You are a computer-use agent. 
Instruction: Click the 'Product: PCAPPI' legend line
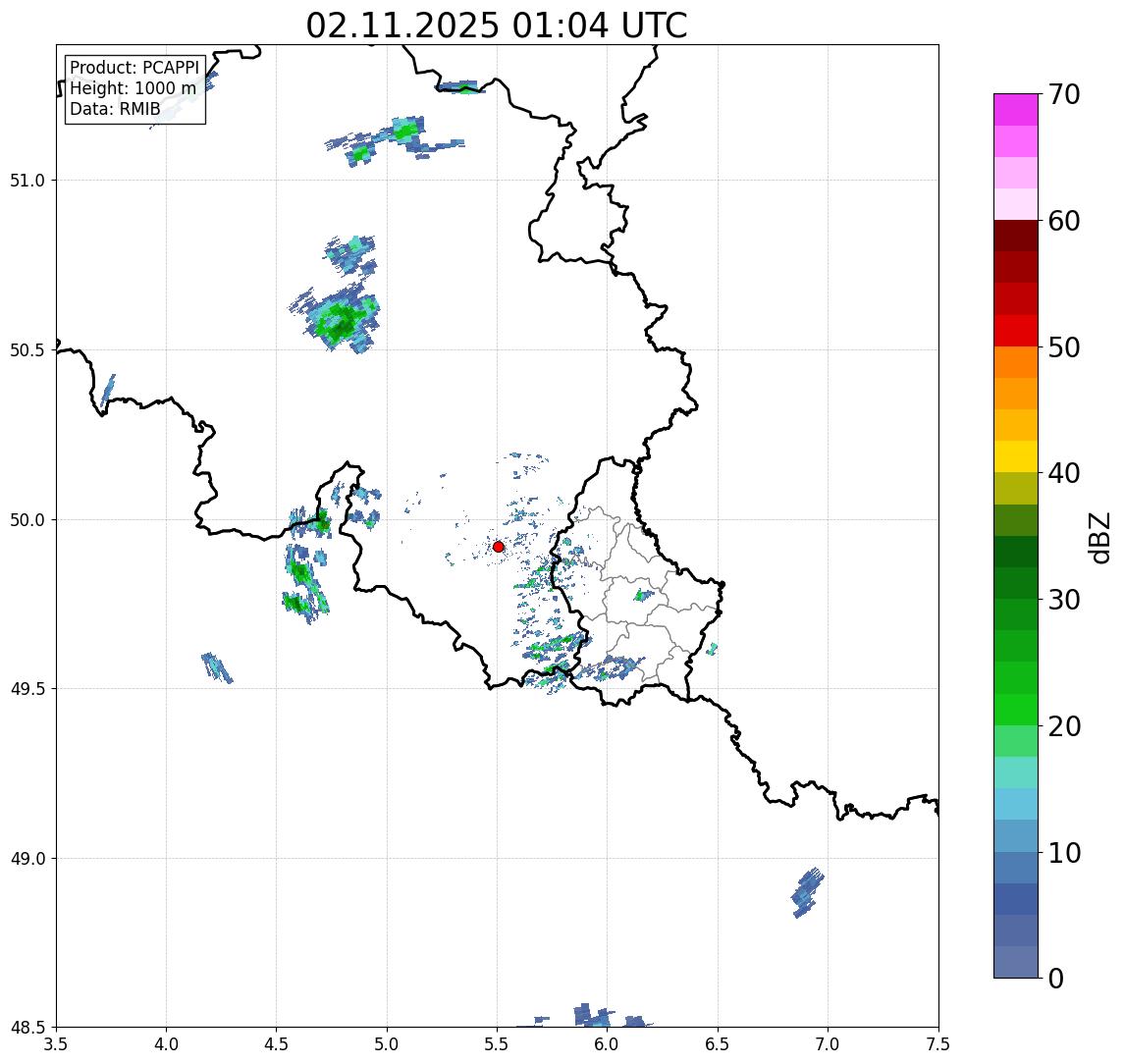(134, 68)
